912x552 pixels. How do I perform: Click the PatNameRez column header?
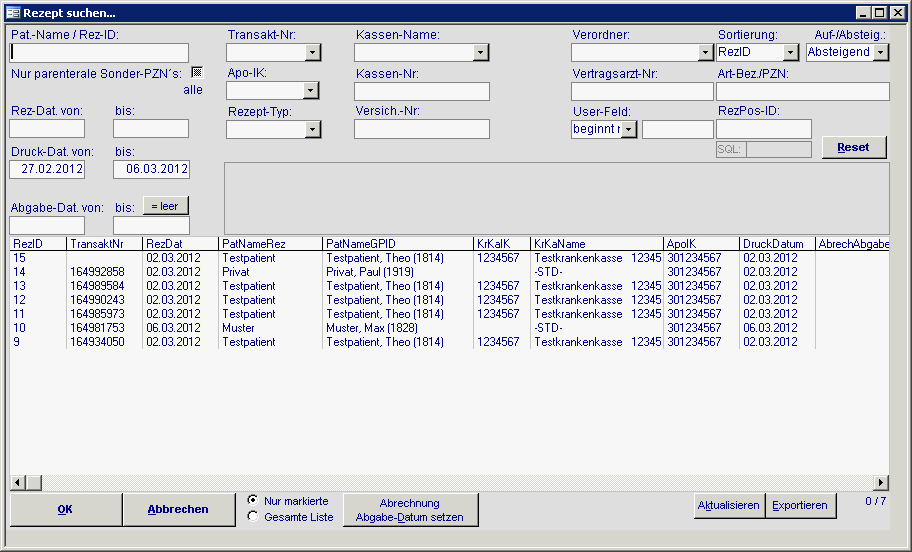coord(270,244)
